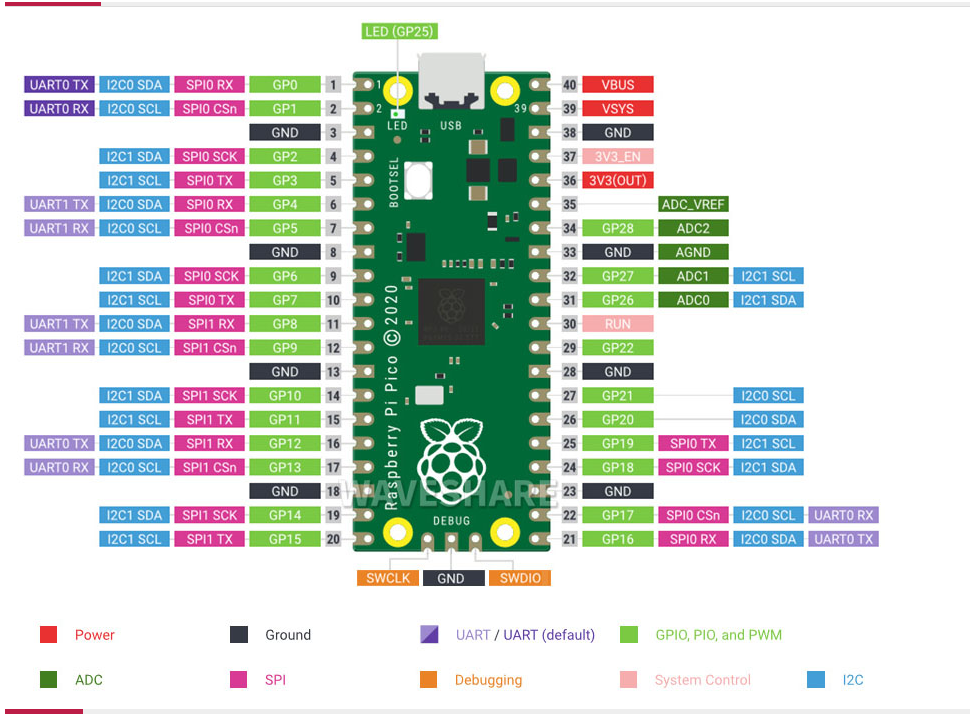The width and height of the screenshot is (972, 716).
Task: Click the red Power legend swatch
Action: [48, 634]
